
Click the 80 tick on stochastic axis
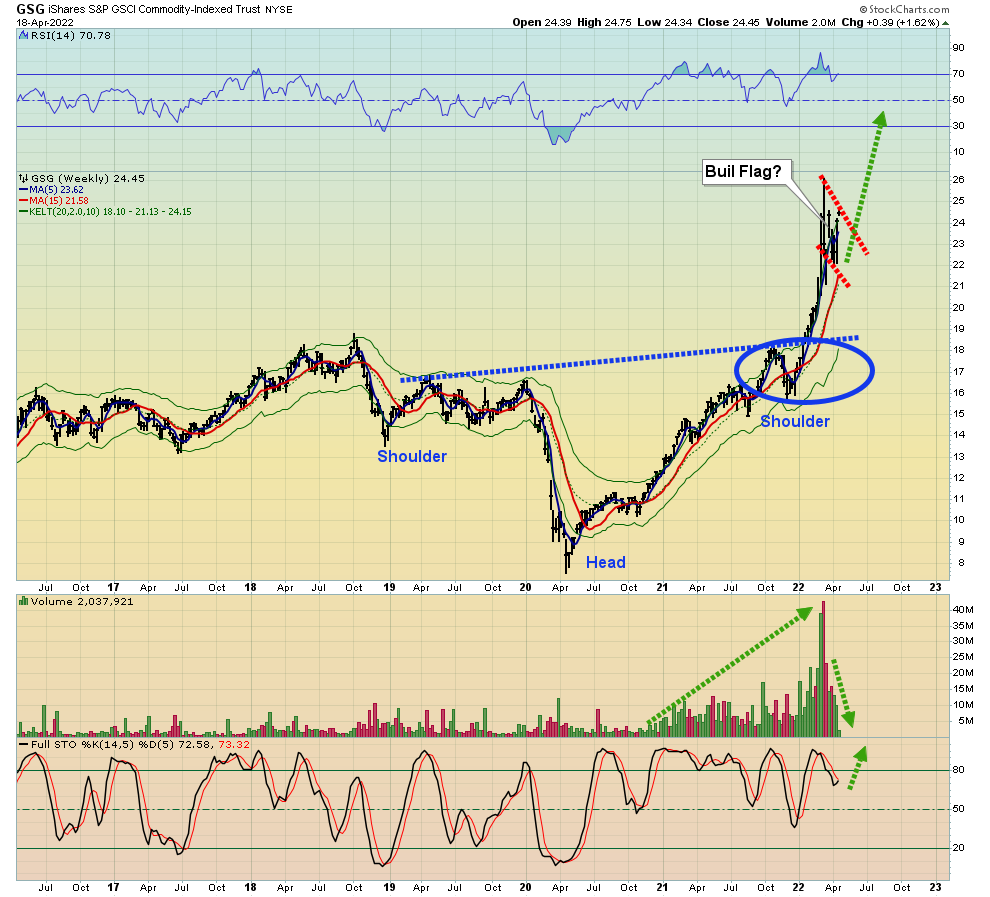tap(958, 770)
